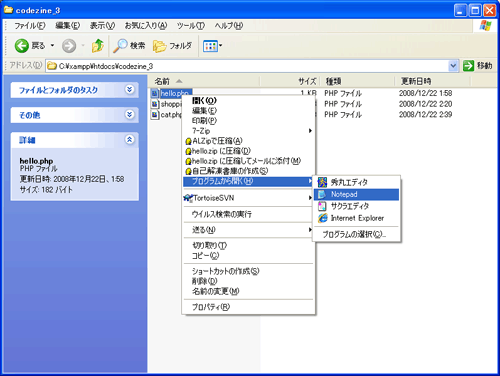Viewport: 500px width, 376px height.
Task: Choose 編集(E) in the context menu
Action: [249, 110]
